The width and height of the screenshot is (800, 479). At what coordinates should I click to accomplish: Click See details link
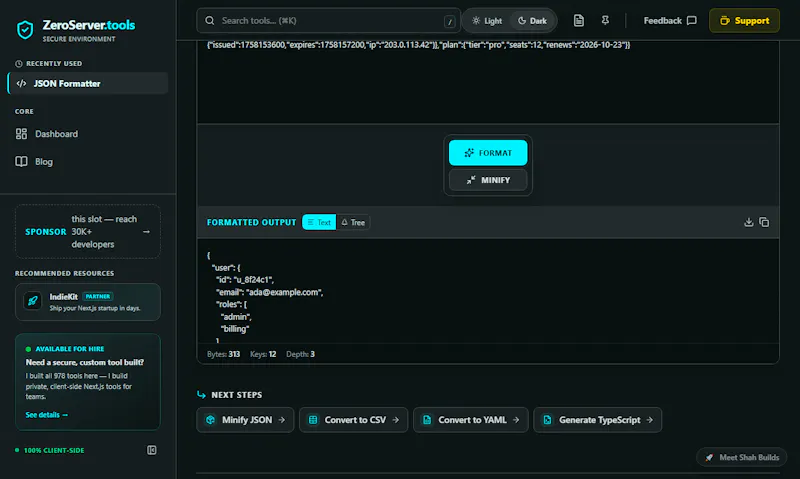pyautogui.click(x=46, y=415)
